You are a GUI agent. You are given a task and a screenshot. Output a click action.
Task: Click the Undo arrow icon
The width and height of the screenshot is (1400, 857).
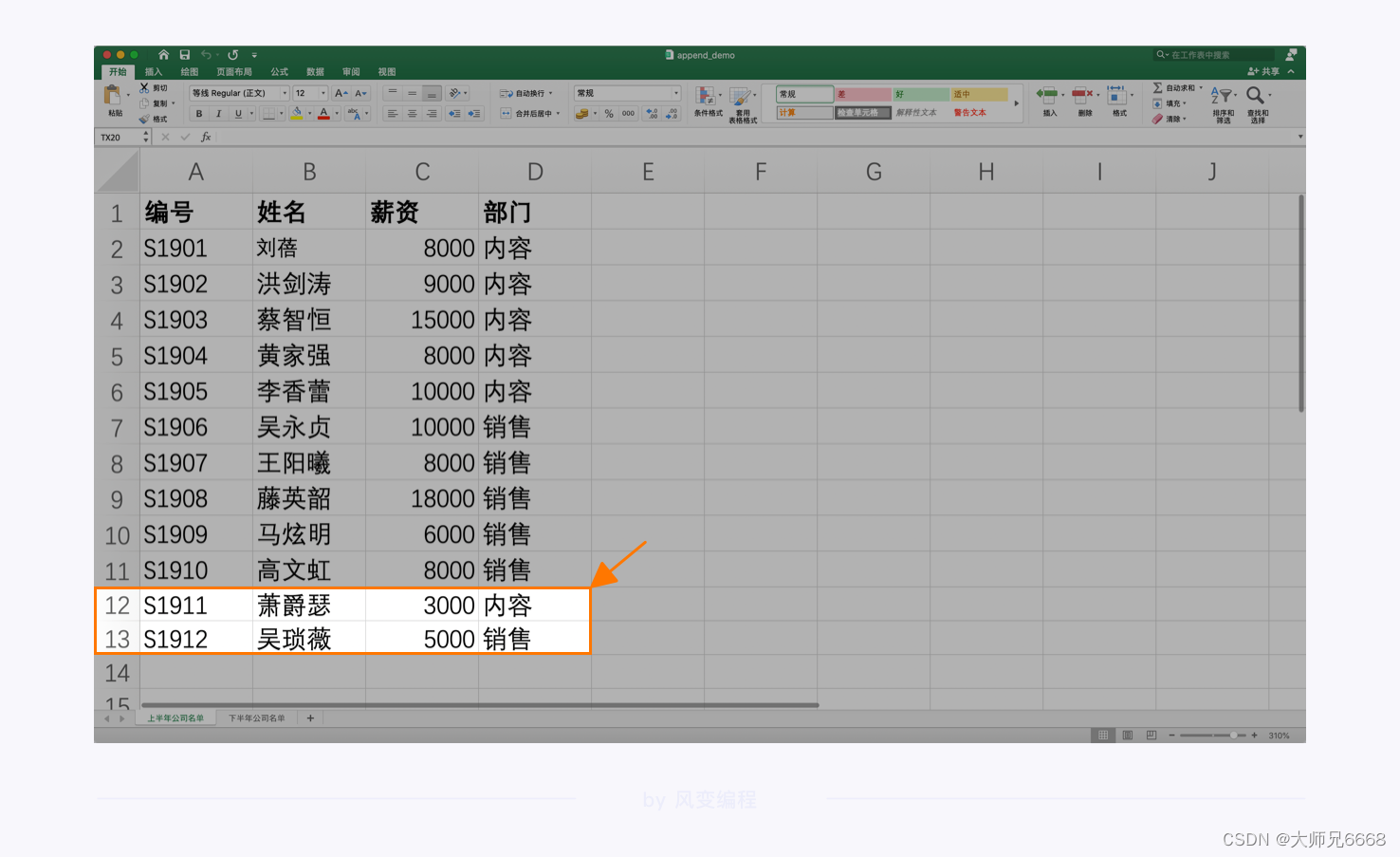206,55
